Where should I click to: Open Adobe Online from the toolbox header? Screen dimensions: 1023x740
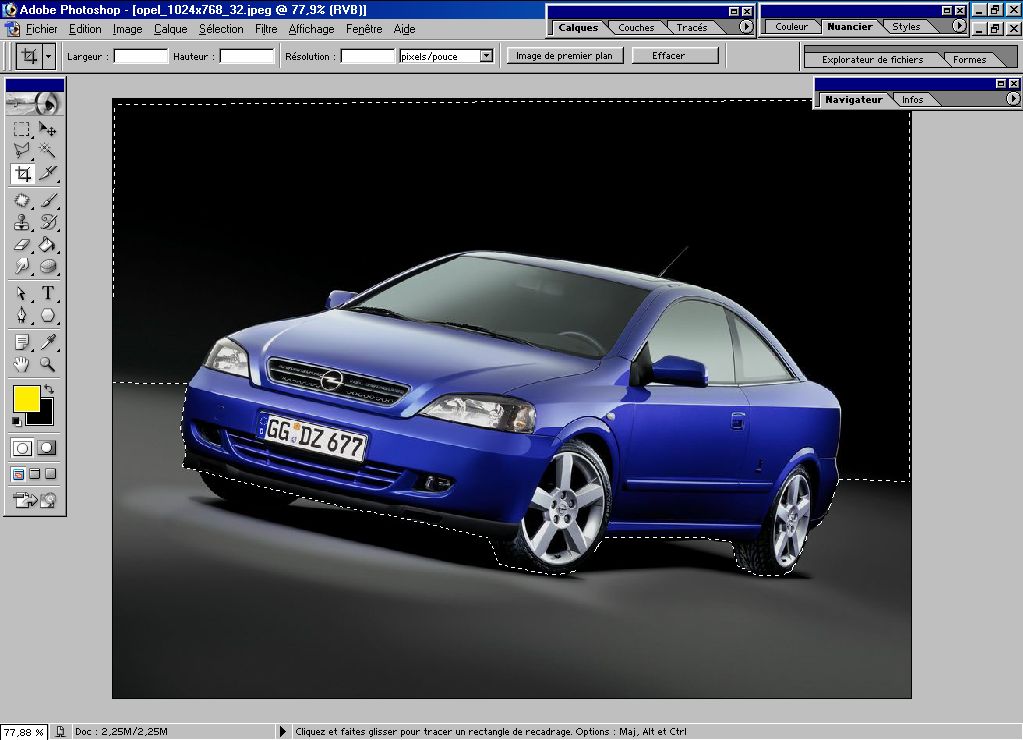click(35, 103)
